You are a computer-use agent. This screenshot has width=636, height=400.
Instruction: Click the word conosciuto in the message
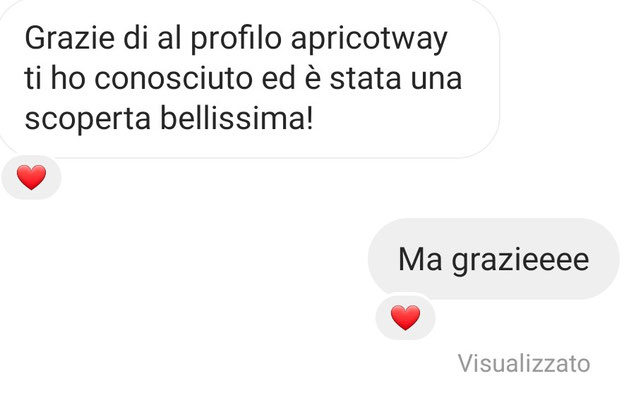[x=173, y=79]
